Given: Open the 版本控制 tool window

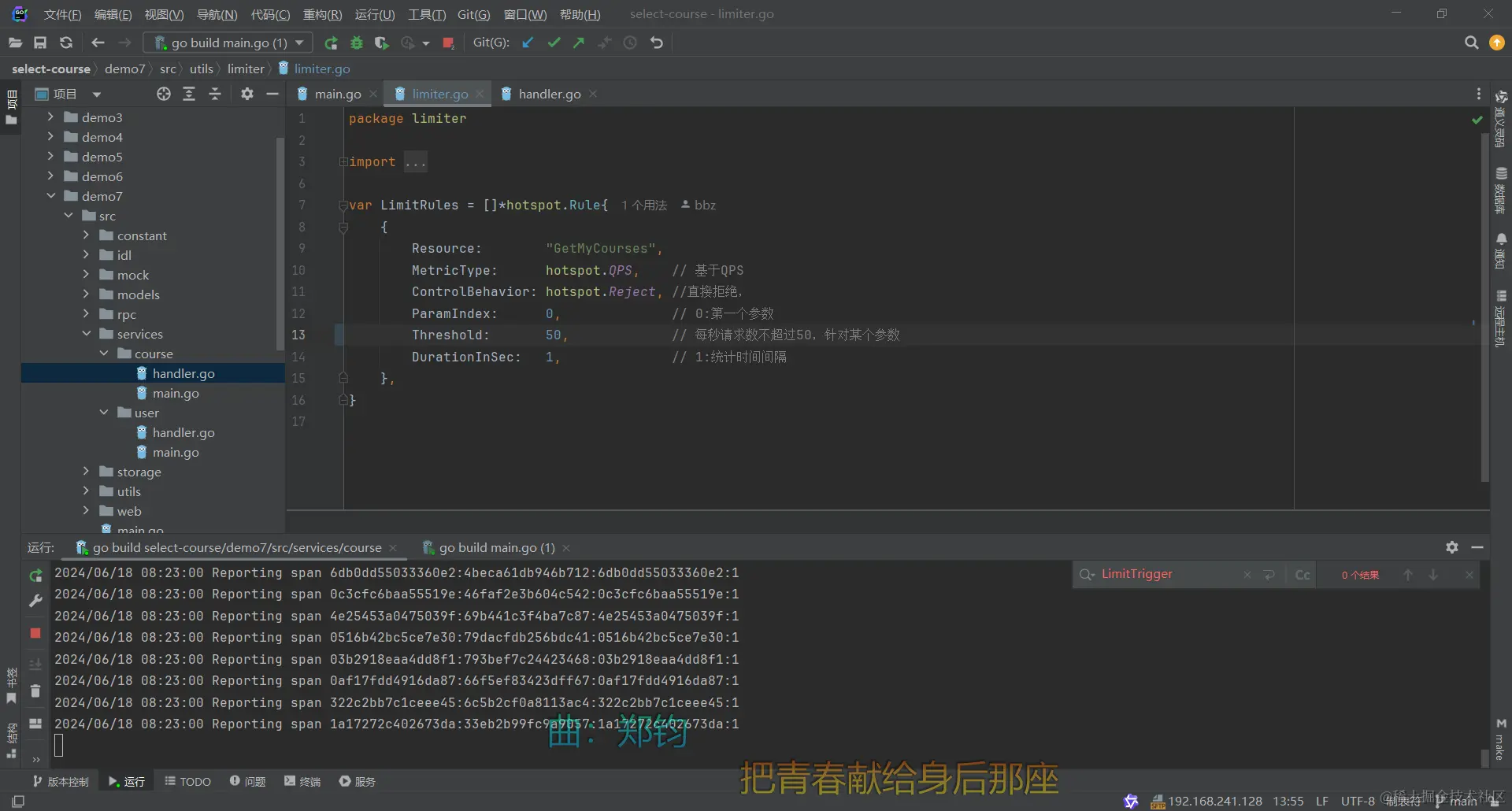Looking at the screenshot, I should click(61, 781).
